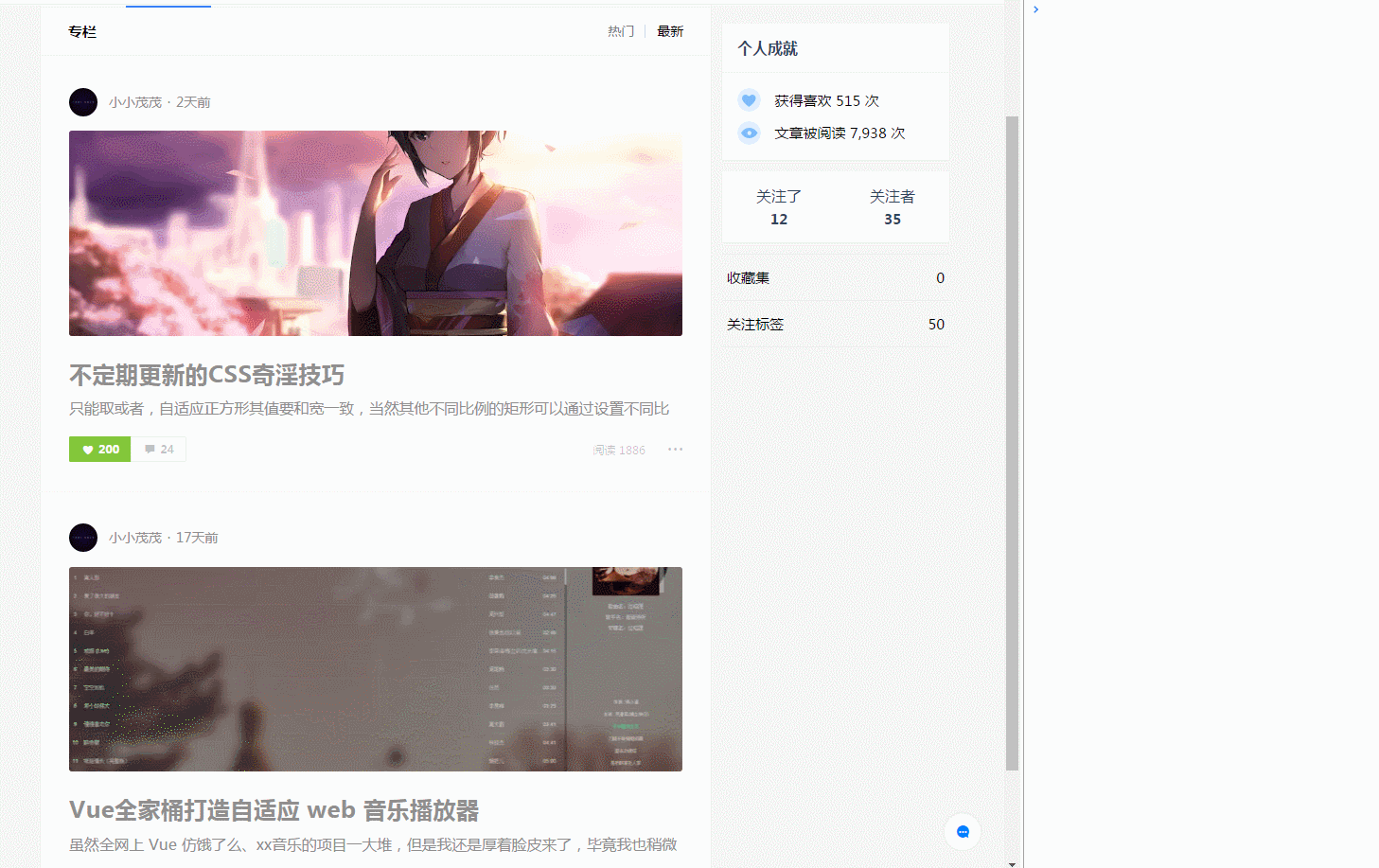Click scrollbar down arrow

click(1012, 863)
